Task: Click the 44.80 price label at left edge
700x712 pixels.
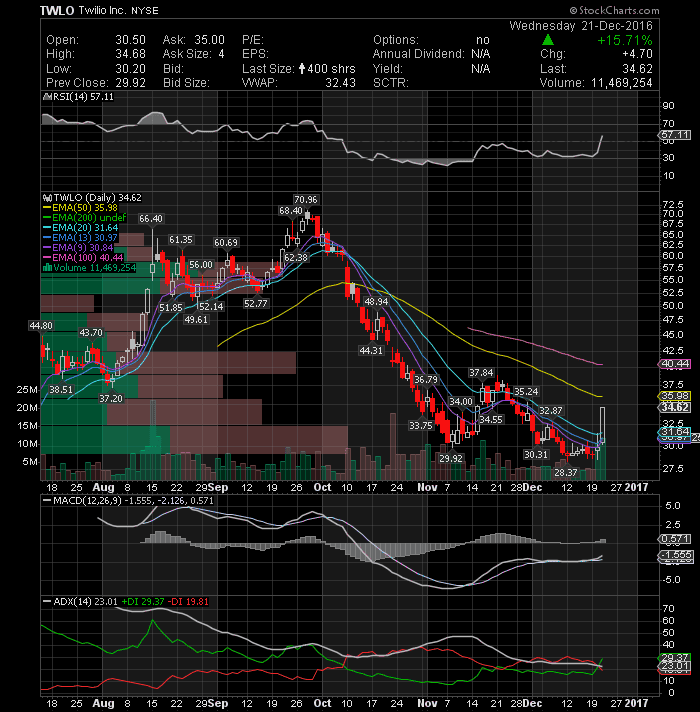Action: [x=41, y=326]
